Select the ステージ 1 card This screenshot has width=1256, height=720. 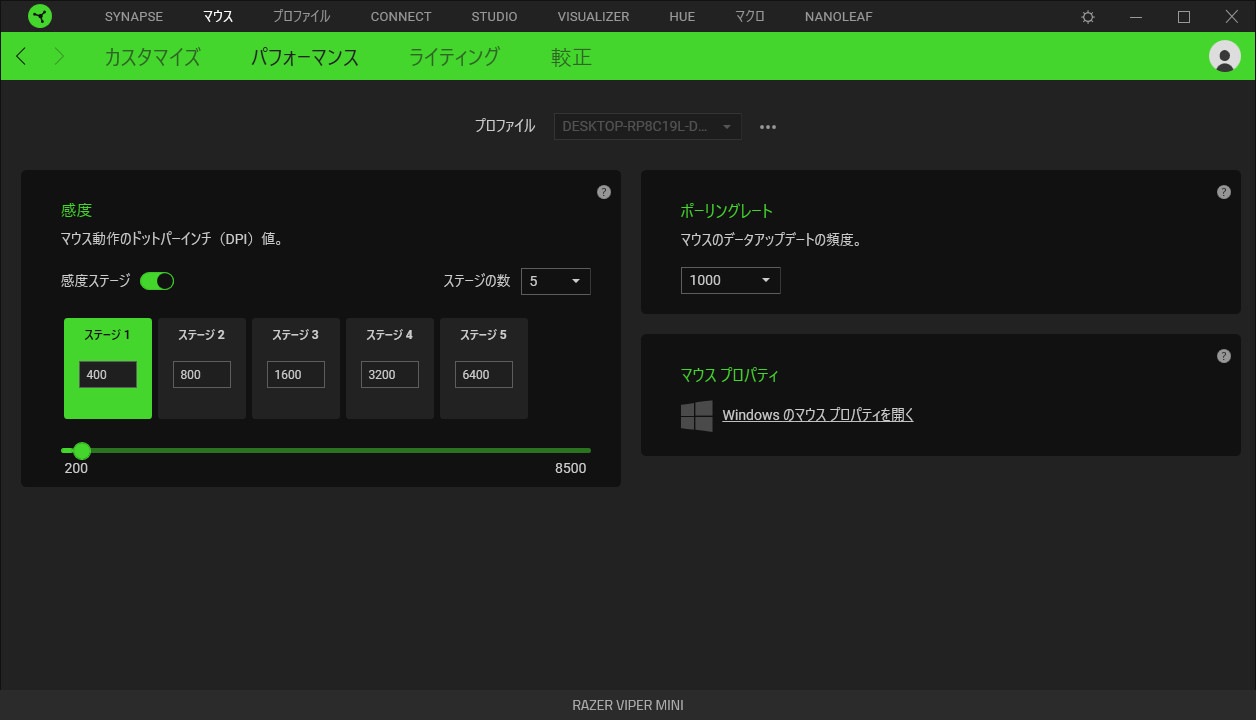tap(108, 368)
